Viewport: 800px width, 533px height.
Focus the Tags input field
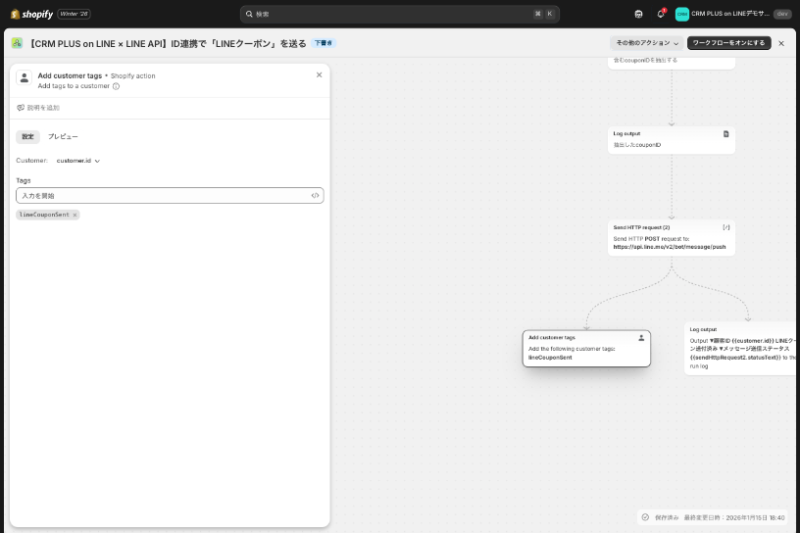click(160, 196)
